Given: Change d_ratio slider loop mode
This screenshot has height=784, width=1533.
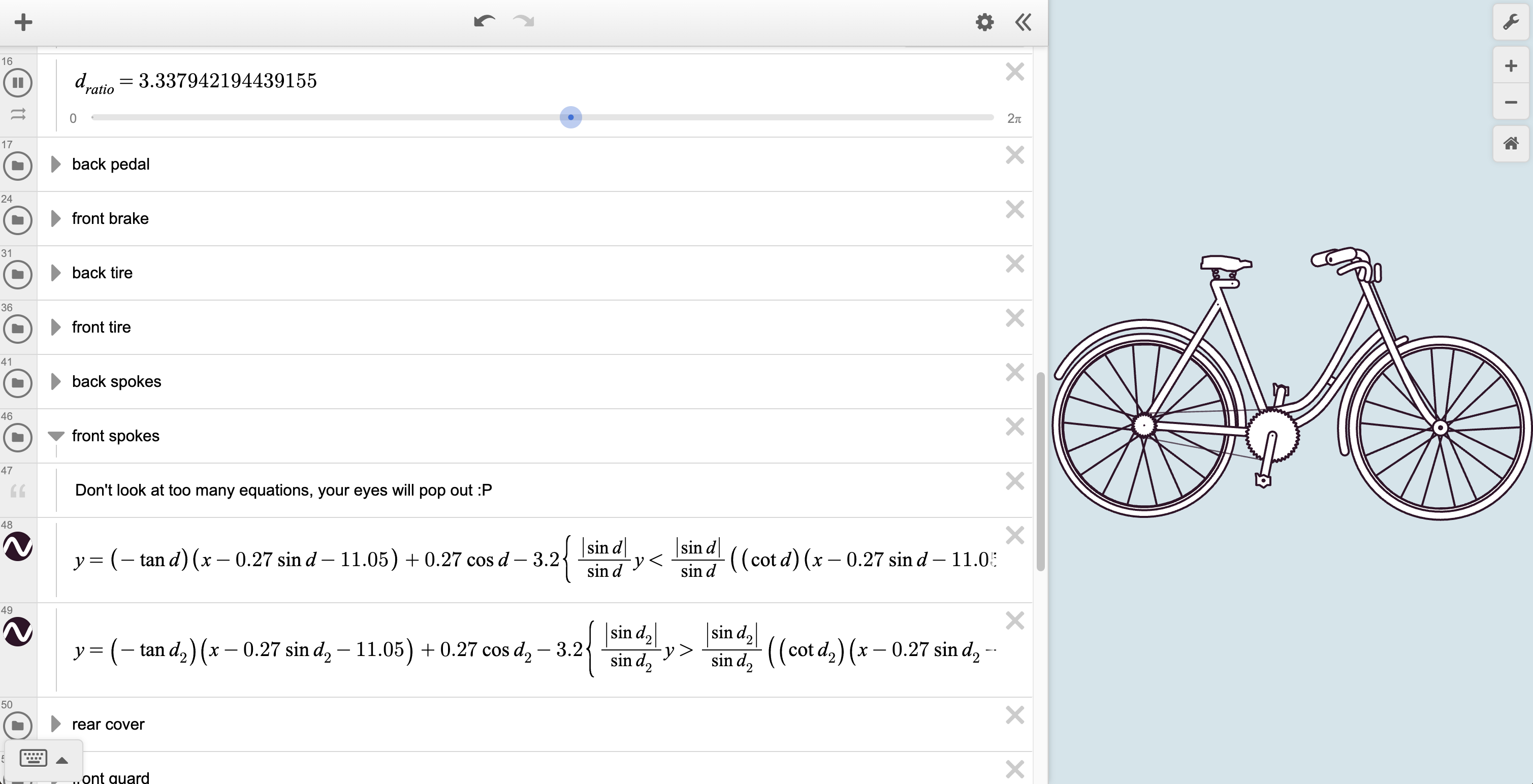Looking at the screenshot, I should tap(18, 114).
